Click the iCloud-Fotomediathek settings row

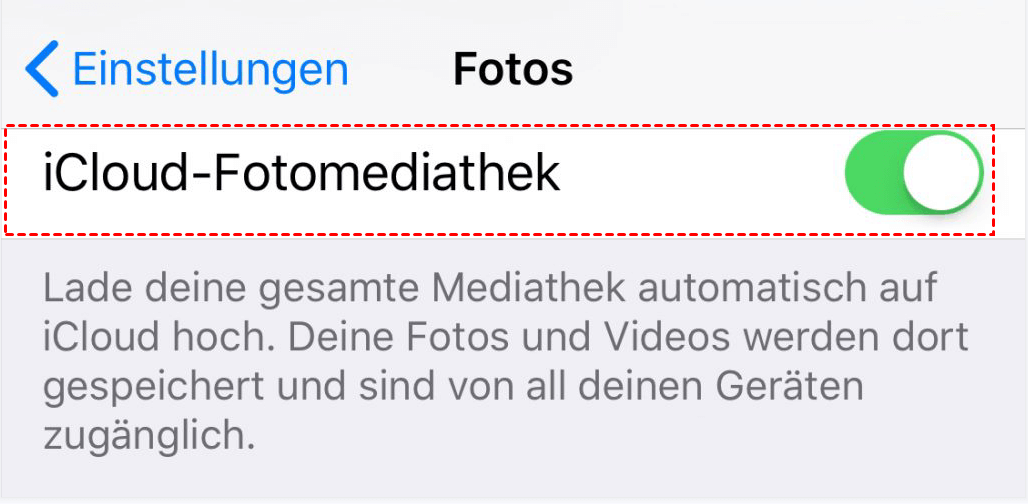pyautogui.click(x=514, y=180)
